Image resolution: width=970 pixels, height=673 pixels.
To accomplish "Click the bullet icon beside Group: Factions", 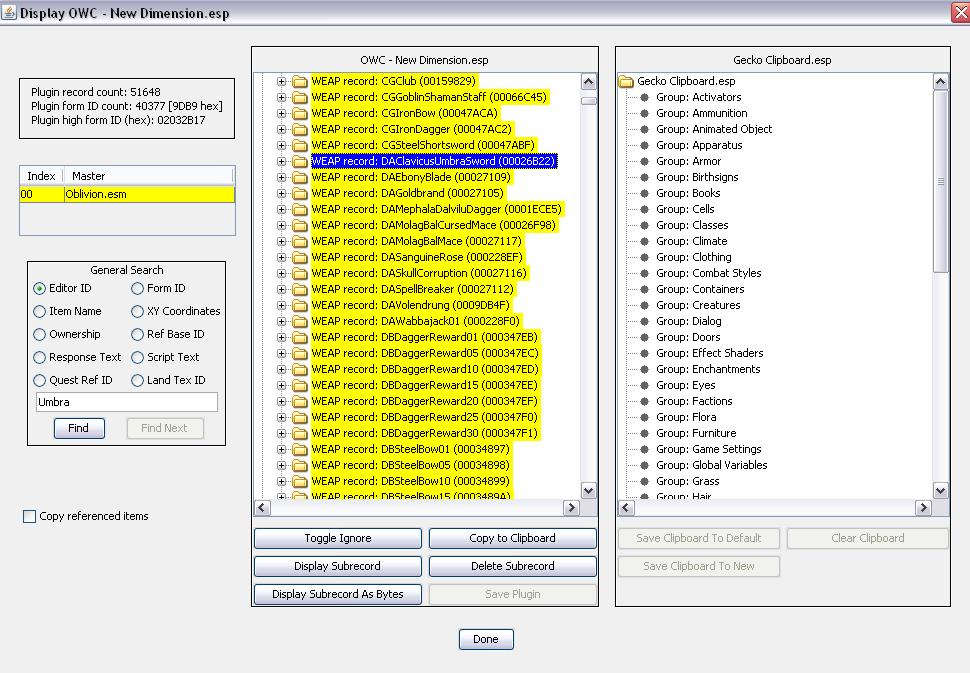I will 645,401.
